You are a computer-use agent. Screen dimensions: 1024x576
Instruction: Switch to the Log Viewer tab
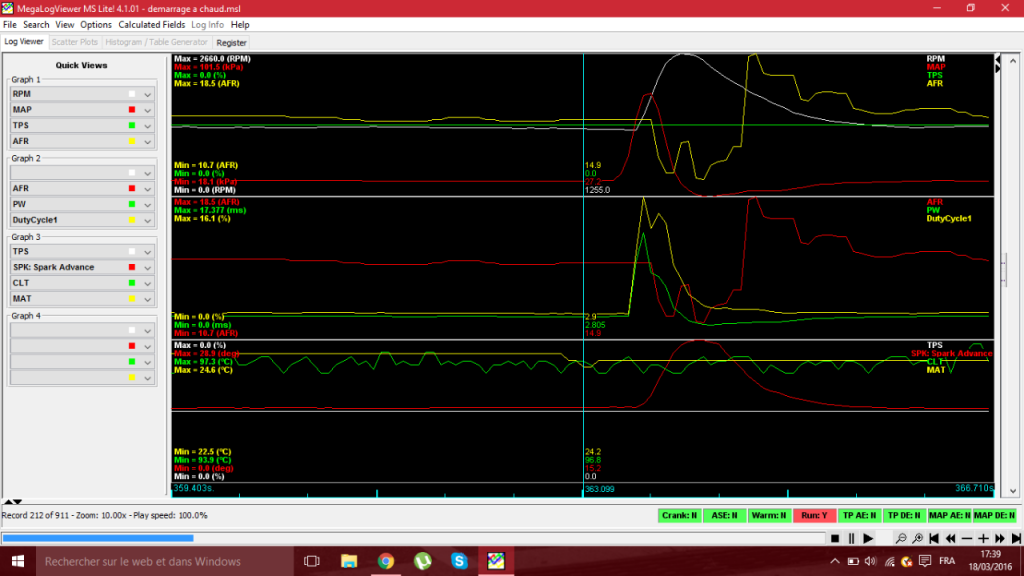click(24, 42)
